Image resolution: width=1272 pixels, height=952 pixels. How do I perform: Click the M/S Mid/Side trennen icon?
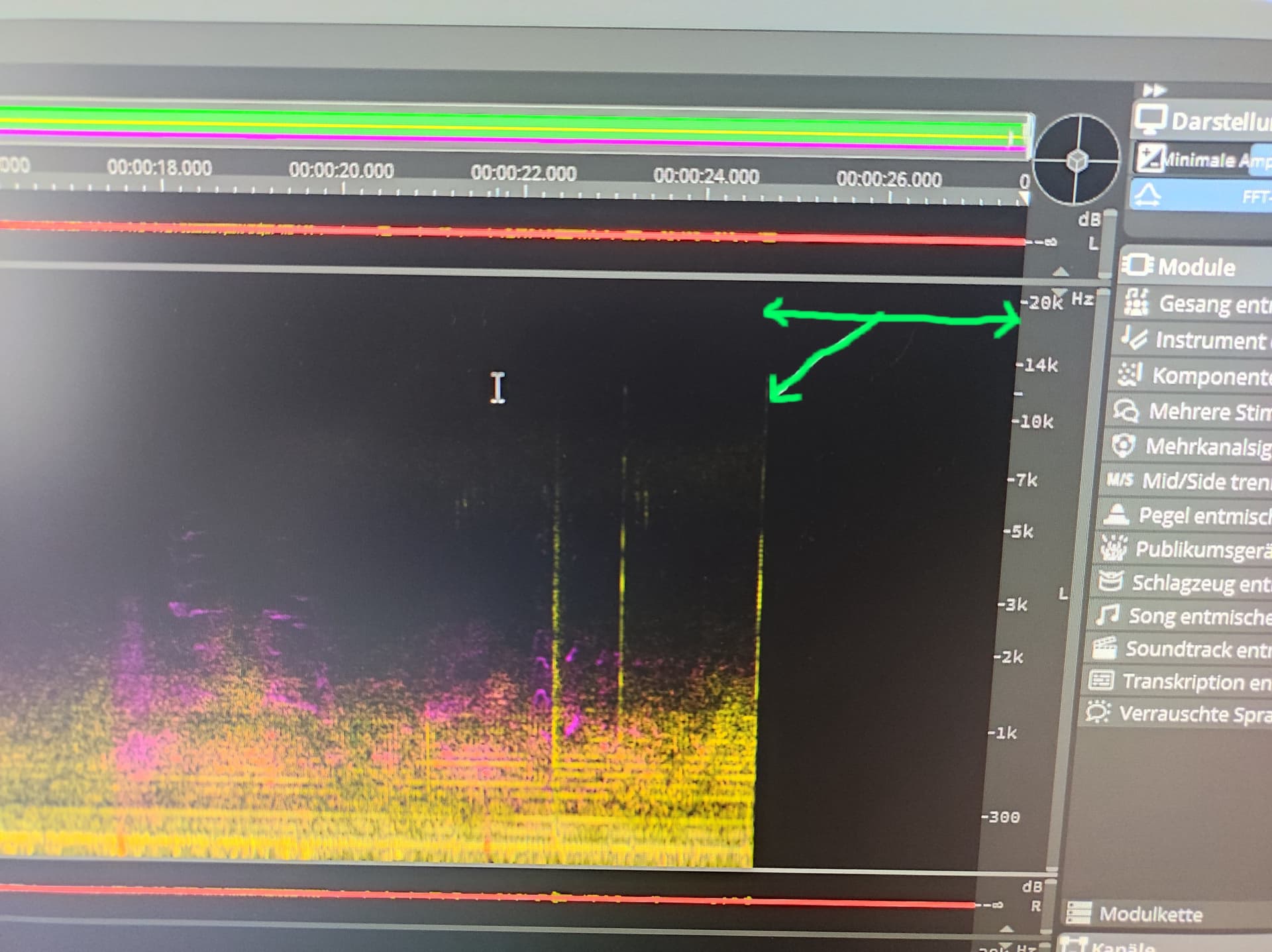1120,480
